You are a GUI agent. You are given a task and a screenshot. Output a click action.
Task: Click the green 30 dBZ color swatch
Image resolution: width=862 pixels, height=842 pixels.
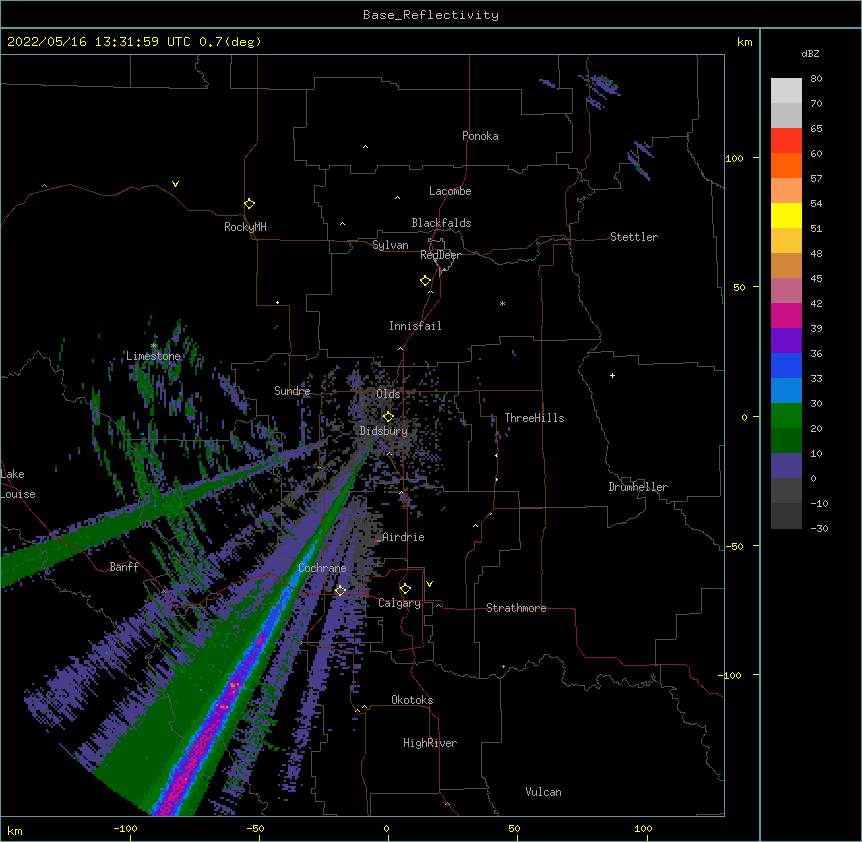(786, 416)
